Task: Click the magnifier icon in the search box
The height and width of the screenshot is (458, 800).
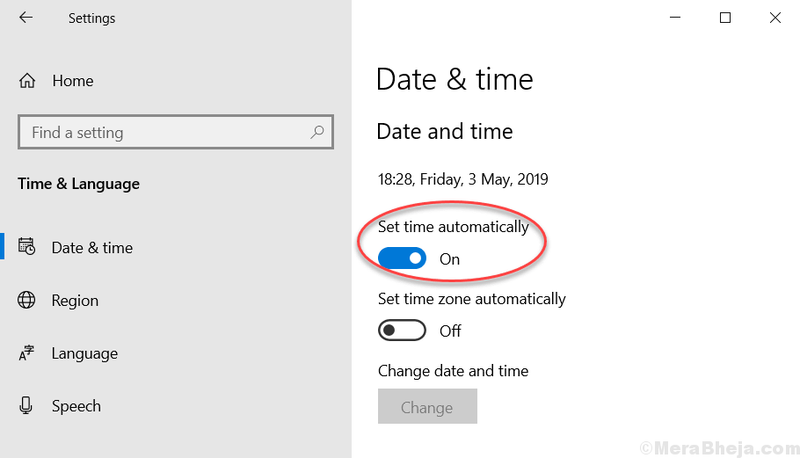Action: [x=317, y=132]
